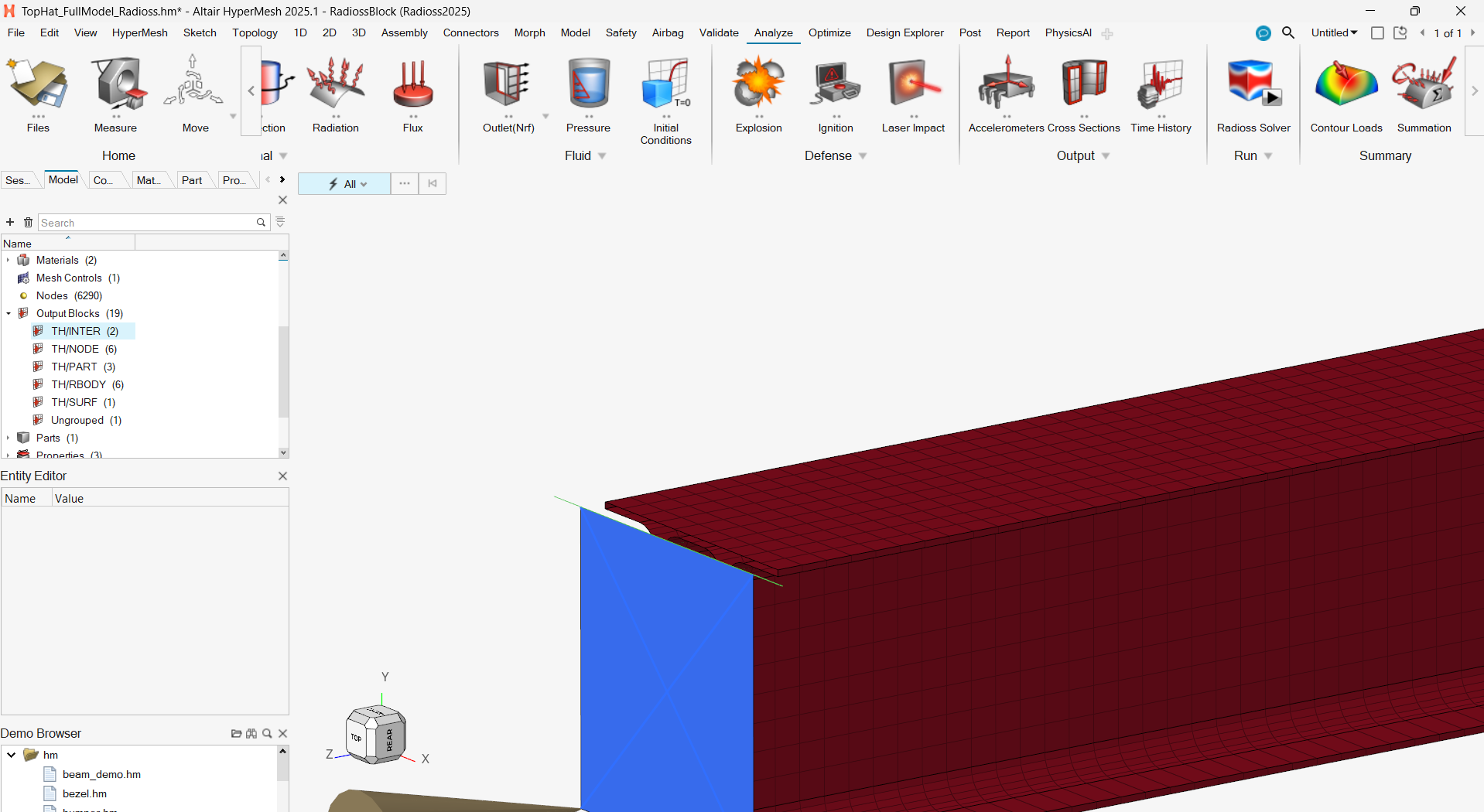The image size is (1484, 812).
Task: Open the Output group dropdown
Action: coord(1106,156)
